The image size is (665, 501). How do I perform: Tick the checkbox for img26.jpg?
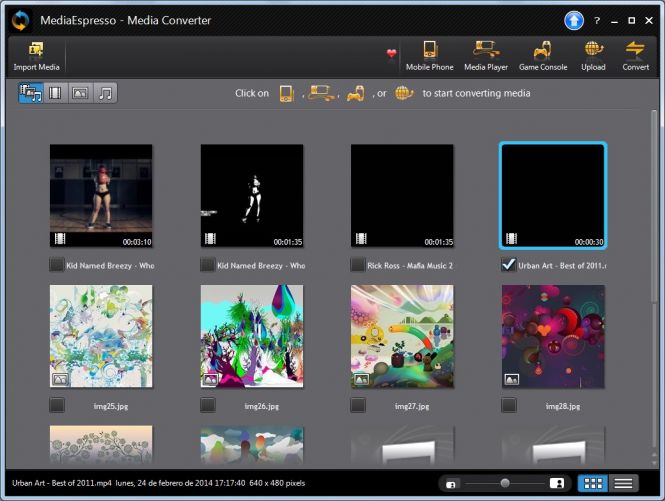point(207,405)
